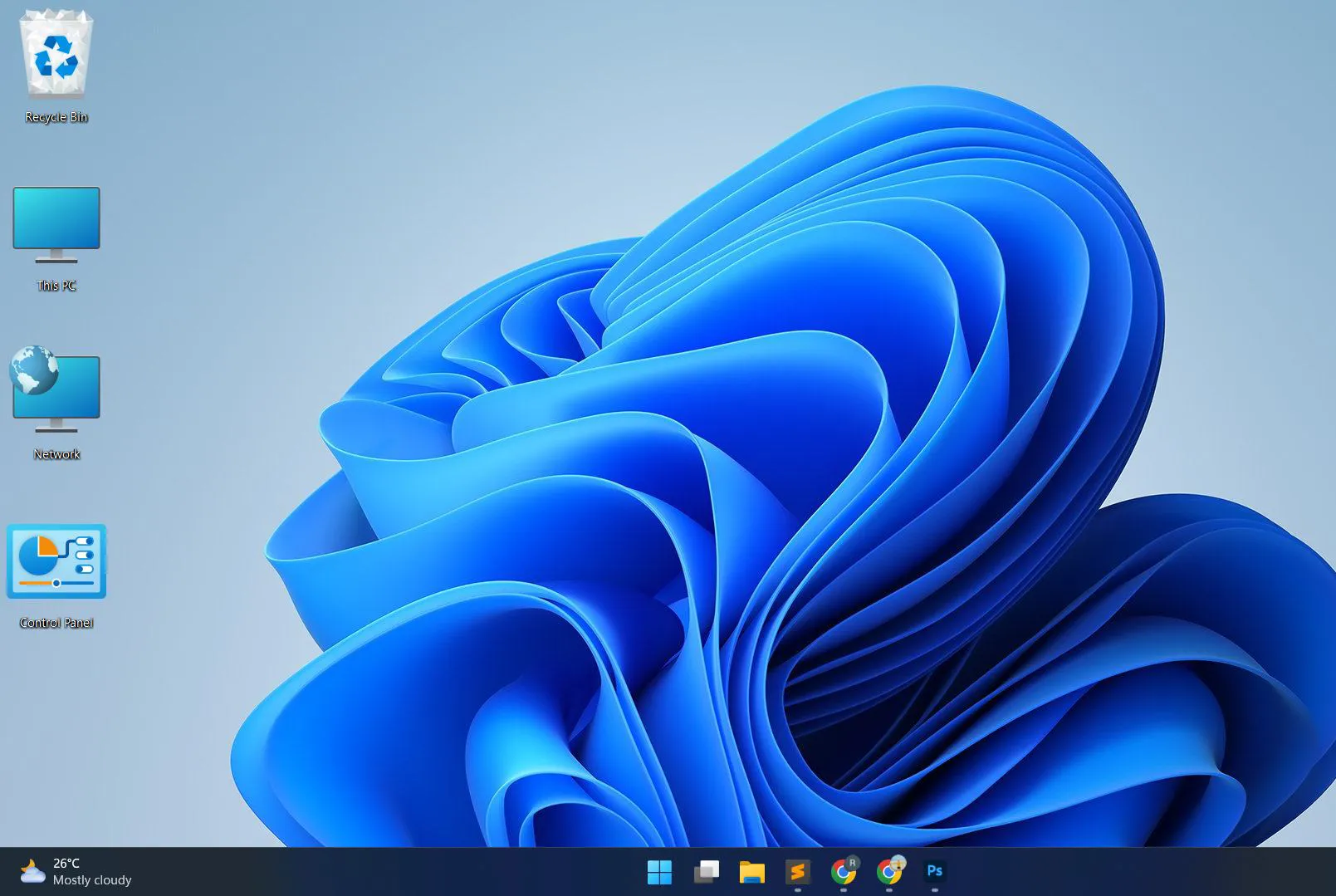Open File Explorer from the taskbar
The height and width of the screenshot is (896, 1336).
pos(751,873)
